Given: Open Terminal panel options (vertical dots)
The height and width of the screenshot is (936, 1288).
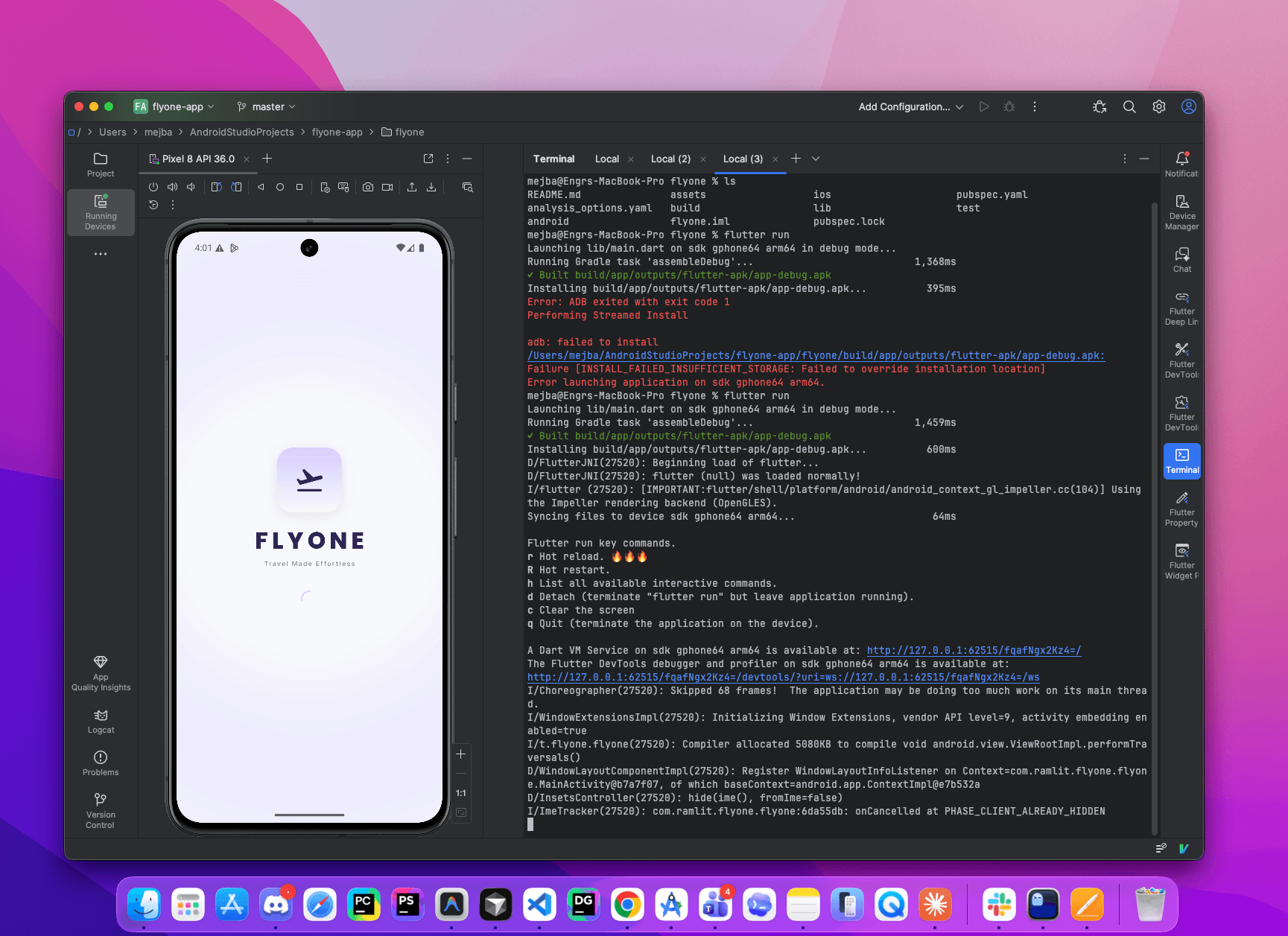Looking at the screenshot, I should [1125, 159].
